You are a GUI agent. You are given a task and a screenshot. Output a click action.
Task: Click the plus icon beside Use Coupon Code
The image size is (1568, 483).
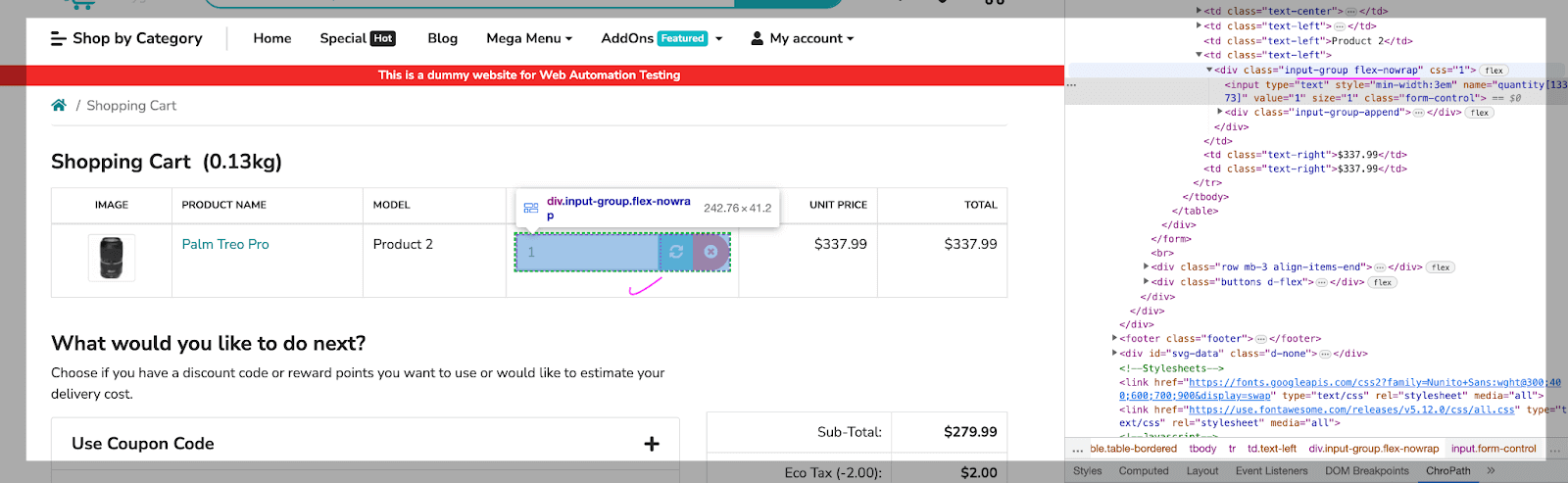652,444
